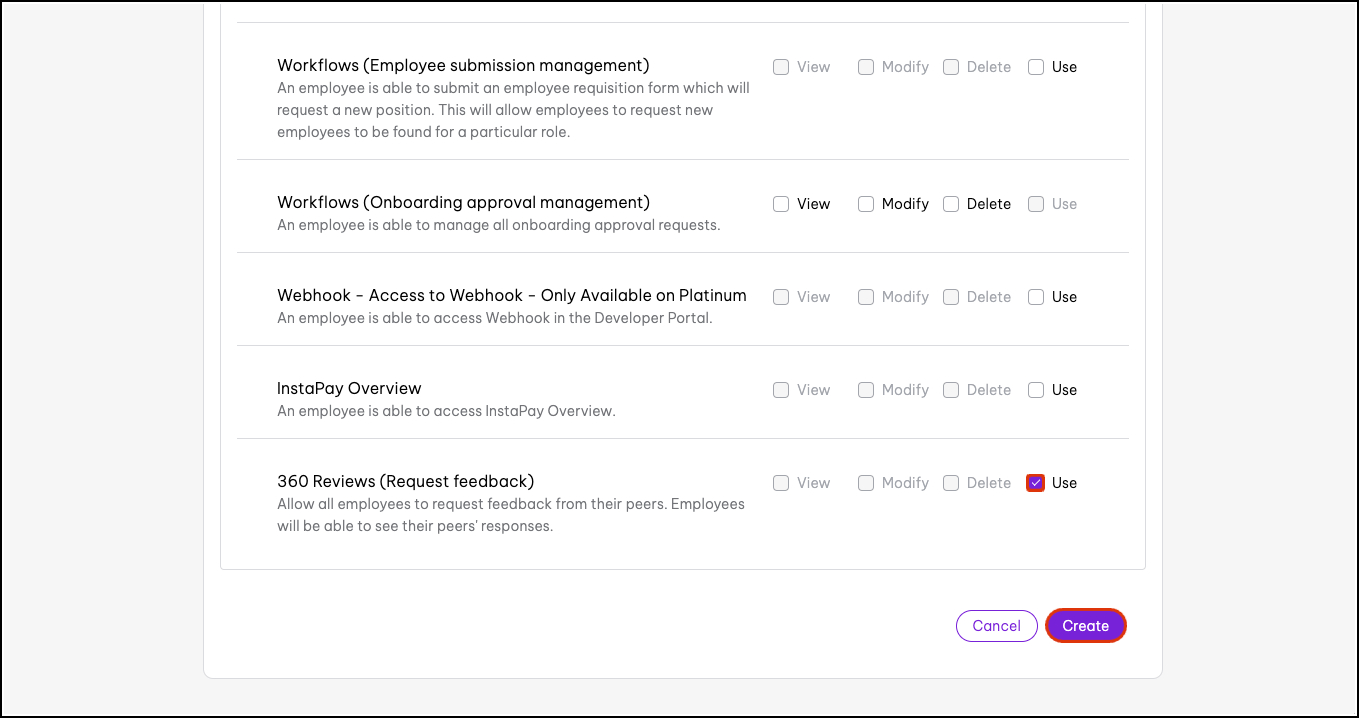Screen dimensions: 1359x718
Task: Click Delete checkbox in 360 Reviews row
Action: tap(951, 483)
